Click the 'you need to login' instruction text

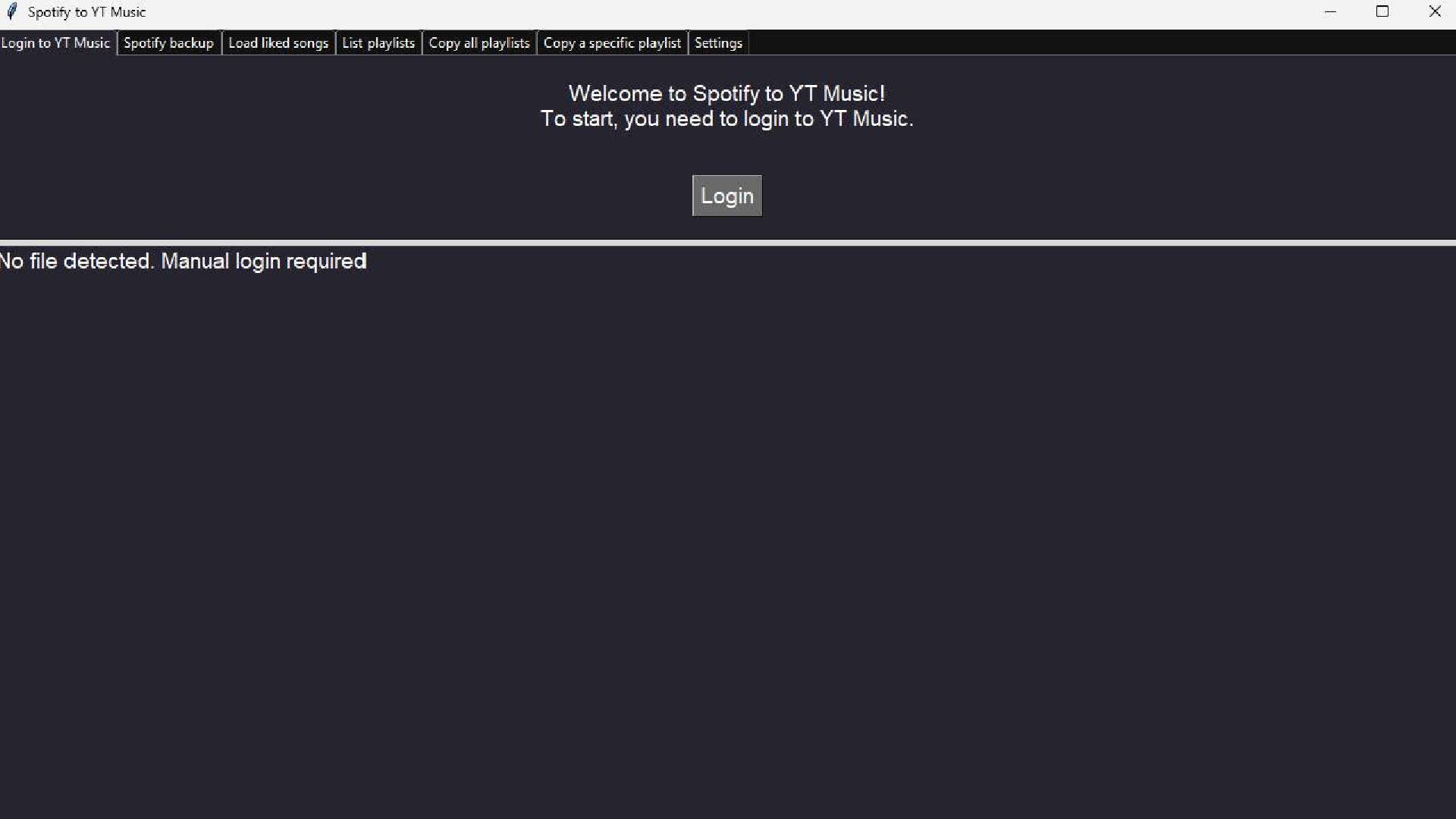[x=726, y=119]
